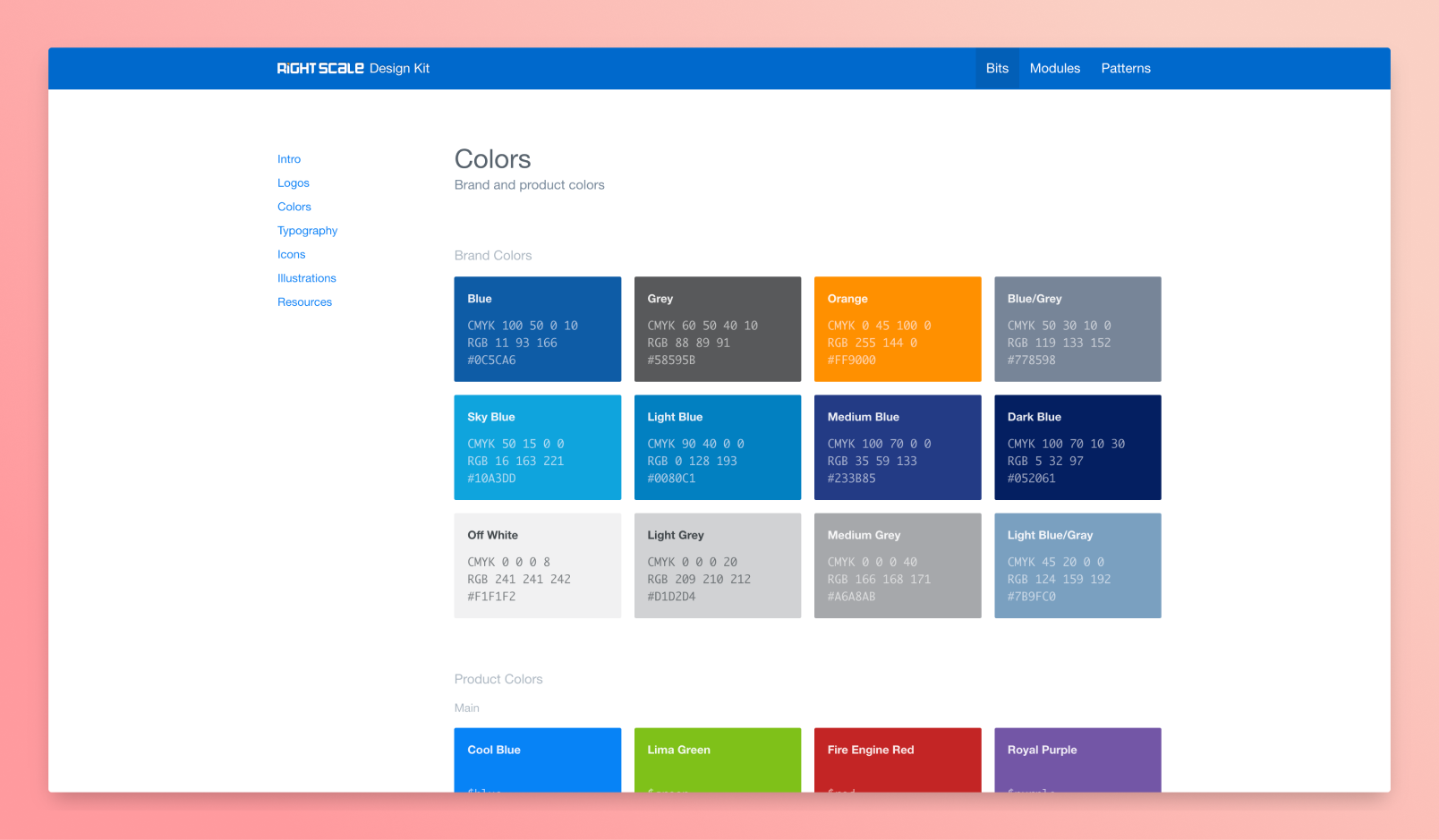Pick the Dark Blue color swatch

[1077, 447]
